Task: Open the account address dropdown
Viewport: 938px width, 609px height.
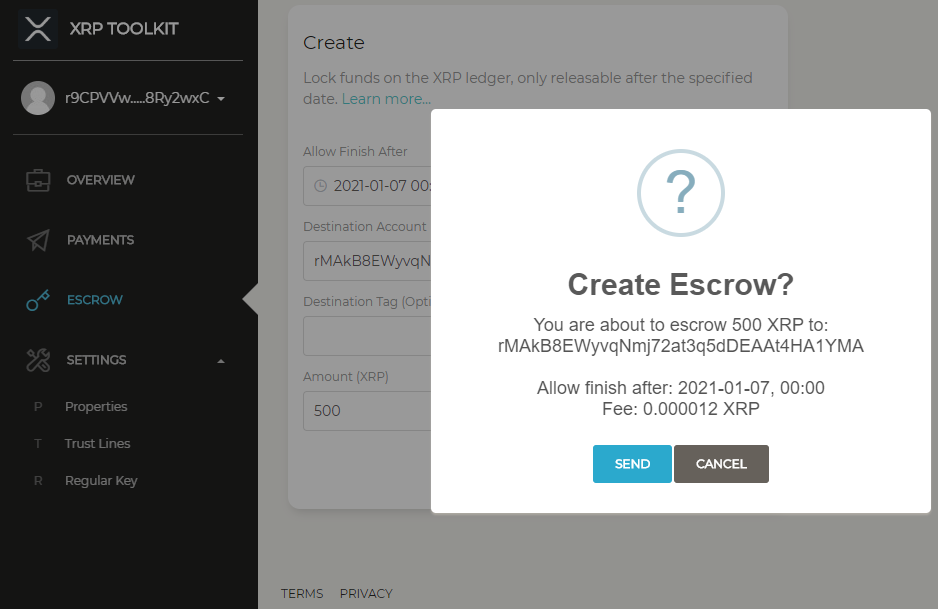Action: (220, 99)
